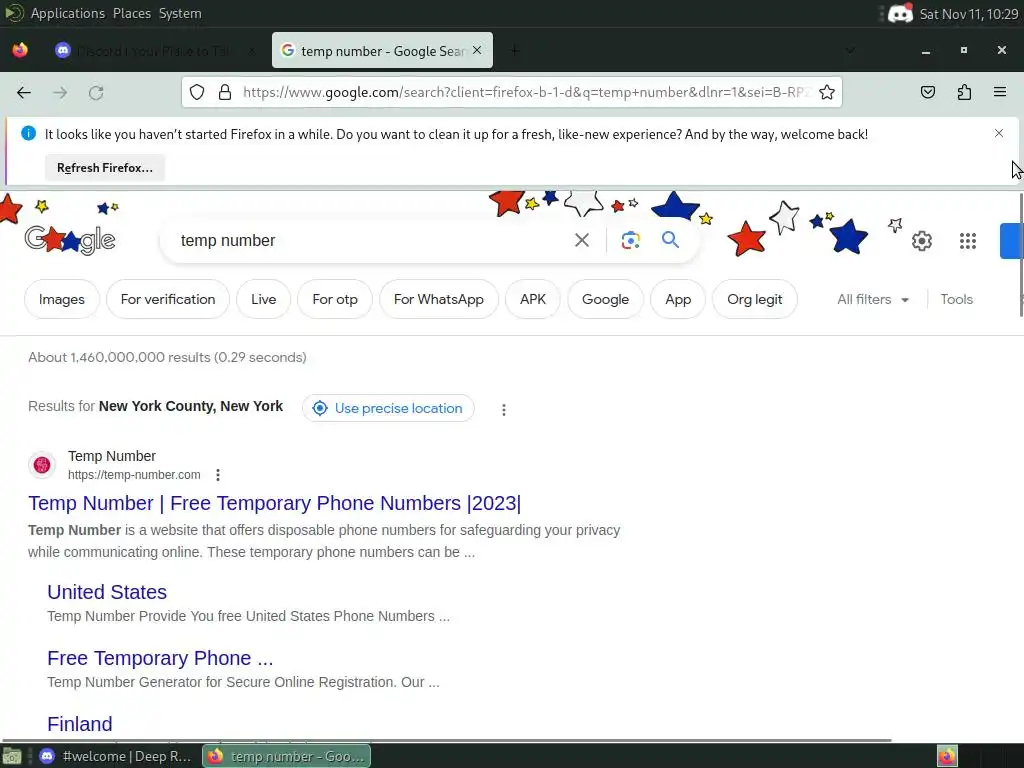The height and width of the screenshot is (768, 1024).
Task: Click the Firefox icon left of the tabs
Action: point(20,50)
